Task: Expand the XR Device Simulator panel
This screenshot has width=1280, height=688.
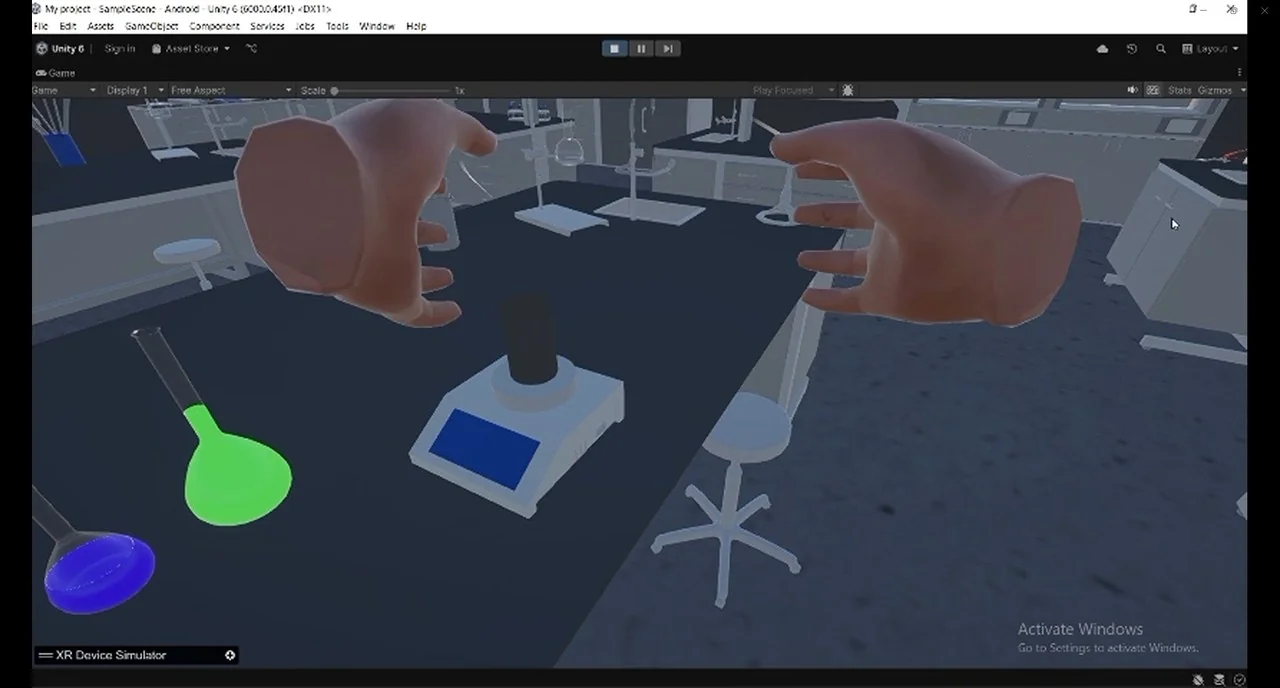Action: [x=230, y=655]
